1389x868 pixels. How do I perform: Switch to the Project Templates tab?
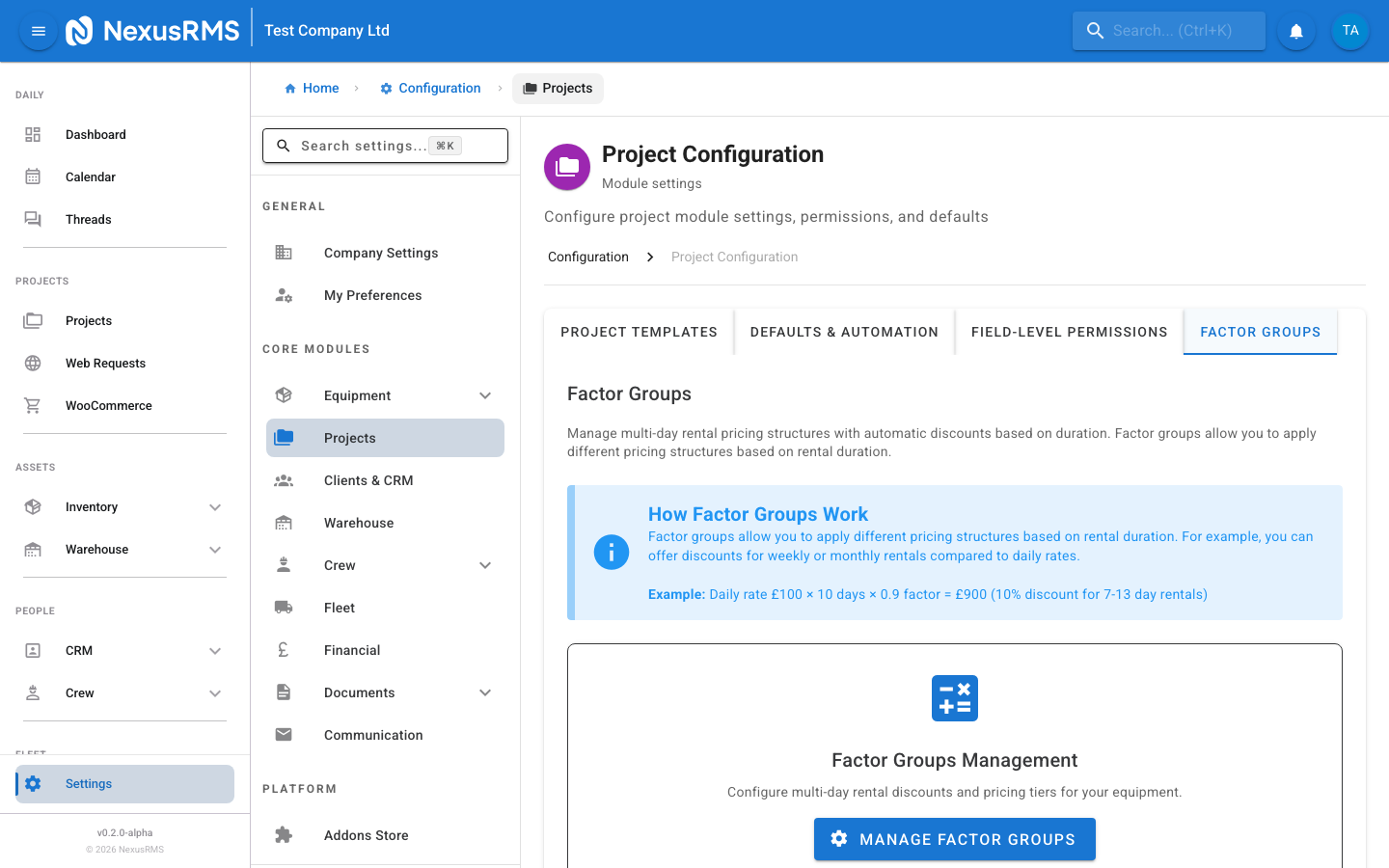[639, 332]
